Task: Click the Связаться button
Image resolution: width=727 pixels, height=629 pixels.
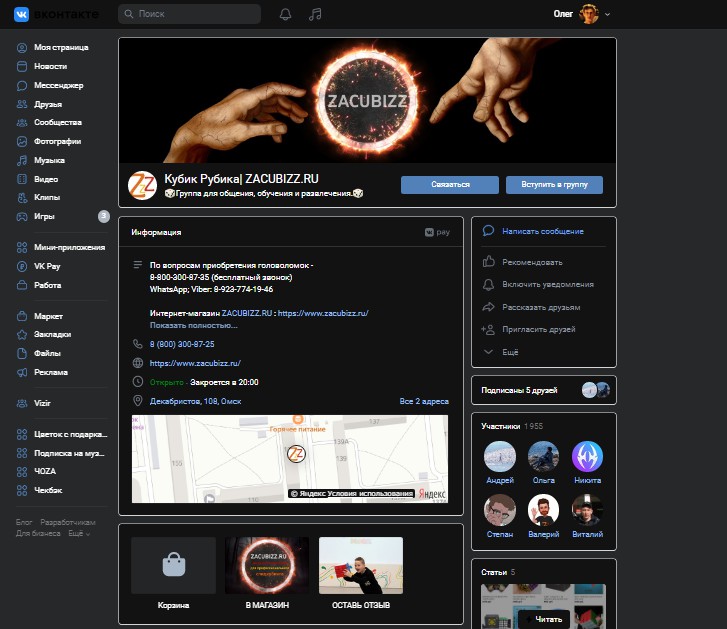Action: coord(450,184)
